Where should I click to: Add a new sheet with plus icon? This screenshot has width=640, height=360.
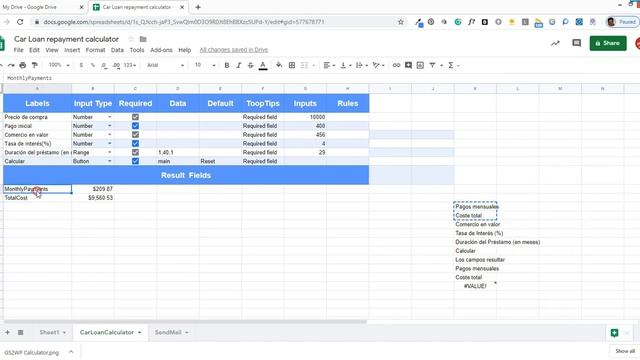tap(7, 333)
